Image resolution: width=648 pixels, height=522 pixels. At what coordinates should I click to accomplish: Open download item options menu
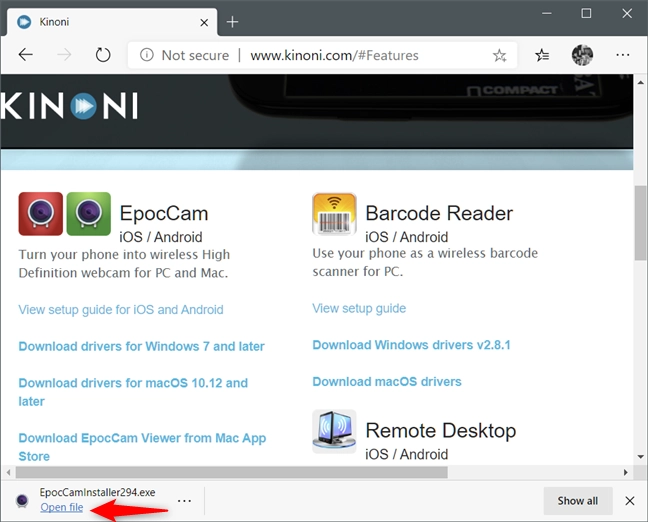pyautogui.click(x=184, y=501)
